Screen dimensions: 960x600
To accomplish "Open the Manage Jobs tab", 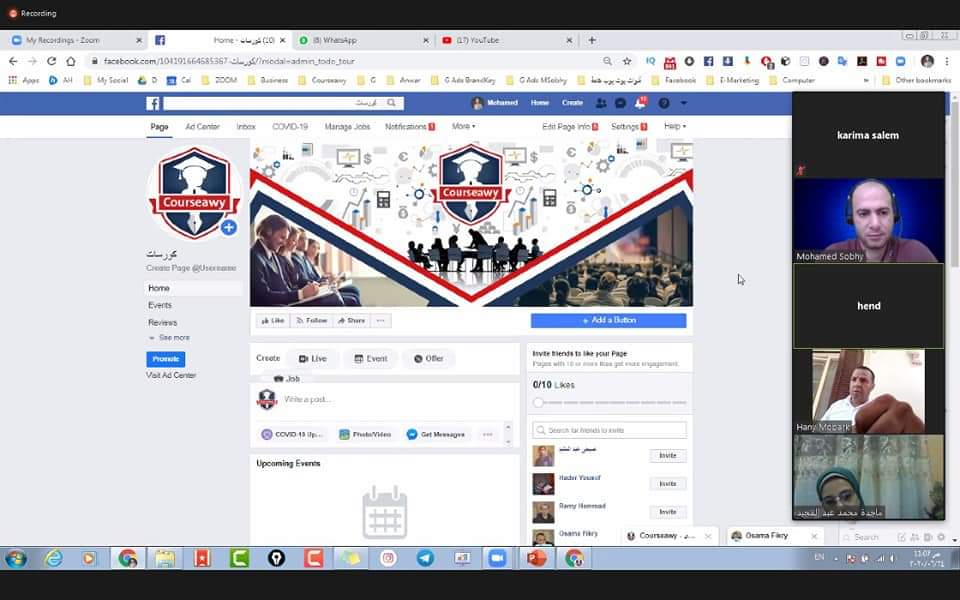I will pos(347,127).
